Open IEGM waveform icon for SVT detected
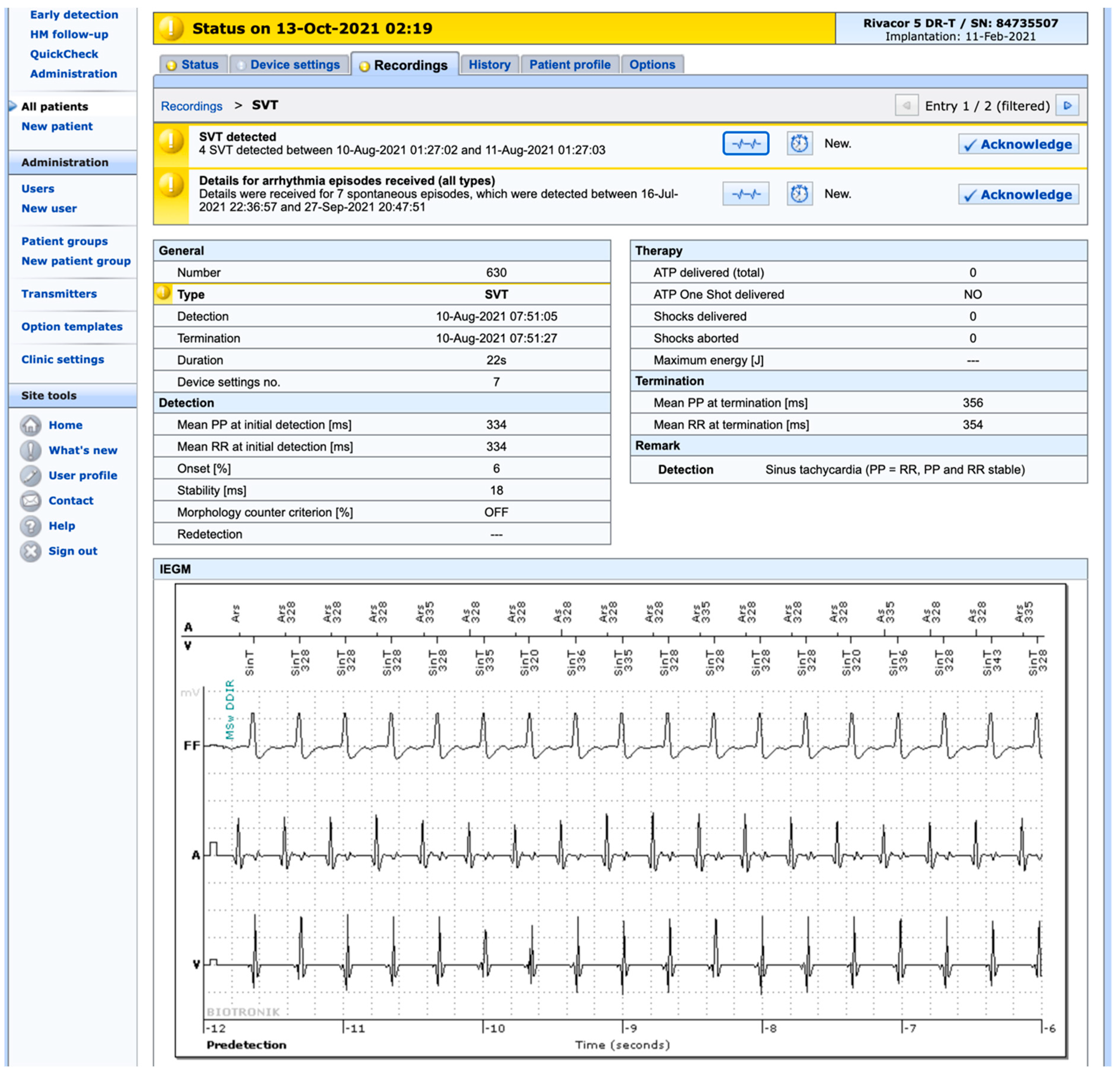This screenshot has height=1077, width=1120. [745, 144]
